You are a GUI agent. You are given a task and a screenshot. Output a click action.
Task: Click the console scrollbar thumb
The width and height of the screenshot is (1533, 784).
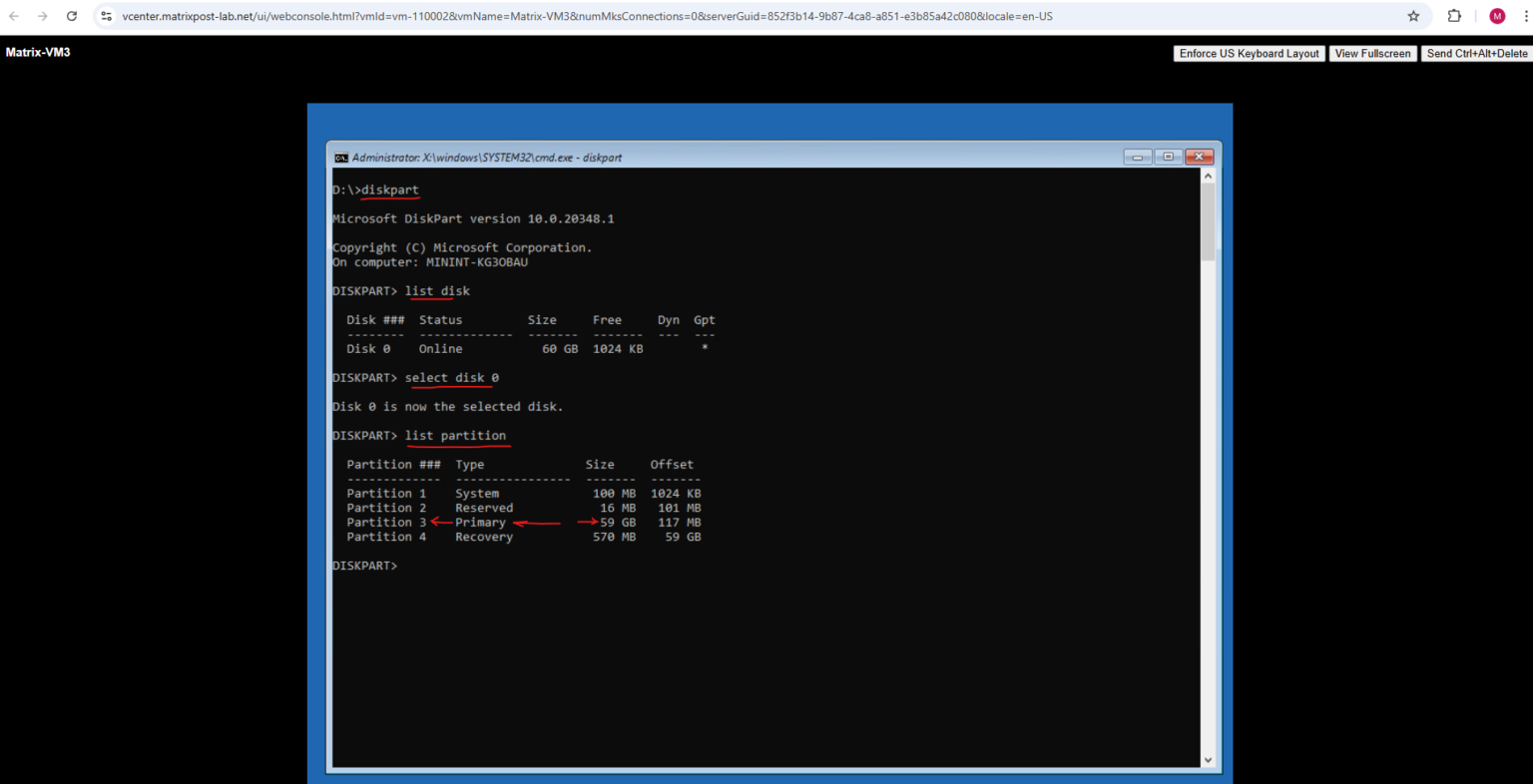click(x=1207, y=219)
